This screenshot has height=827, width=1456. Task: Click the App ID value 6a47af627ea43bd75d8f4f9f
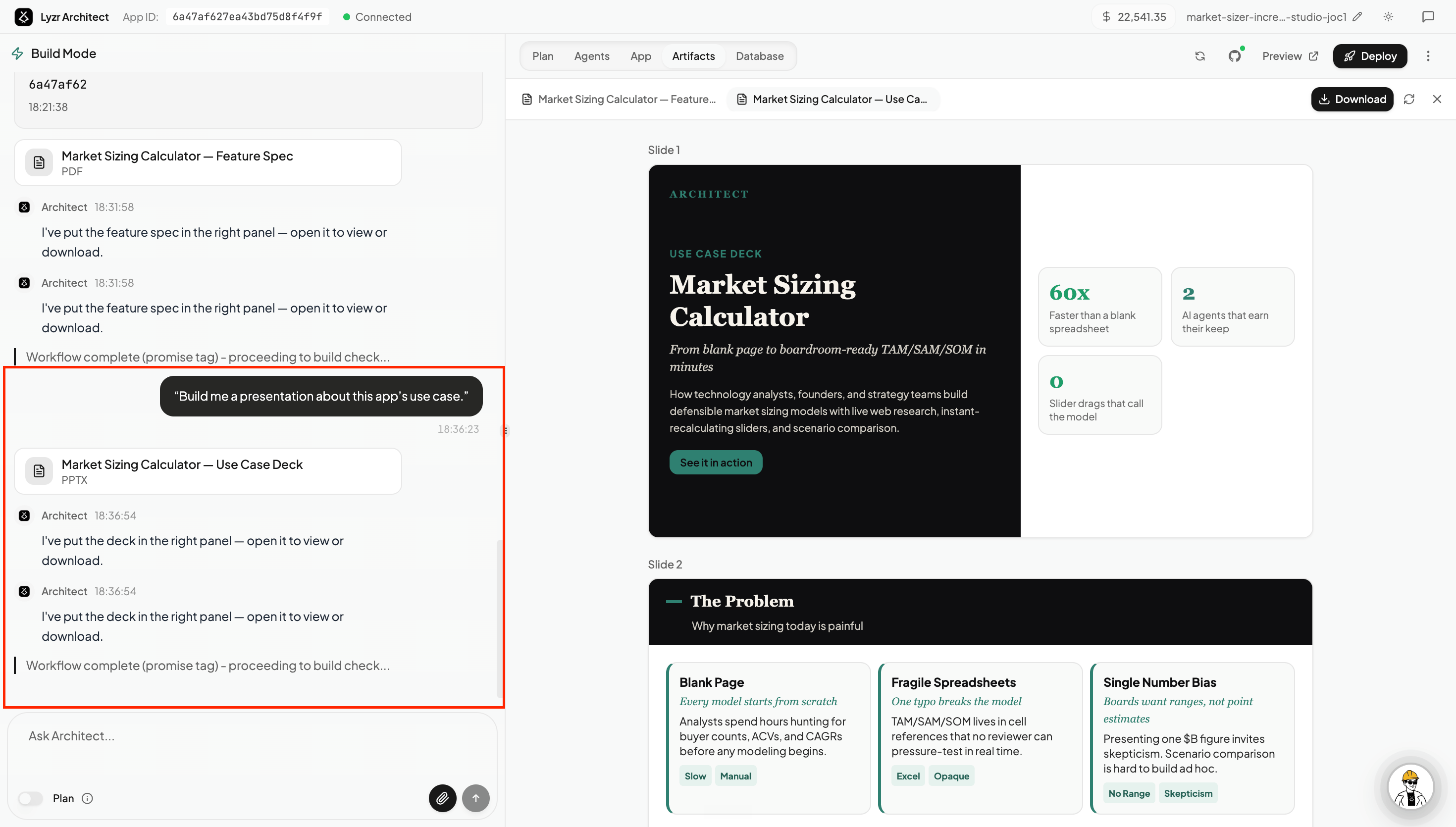click(247, 16)
